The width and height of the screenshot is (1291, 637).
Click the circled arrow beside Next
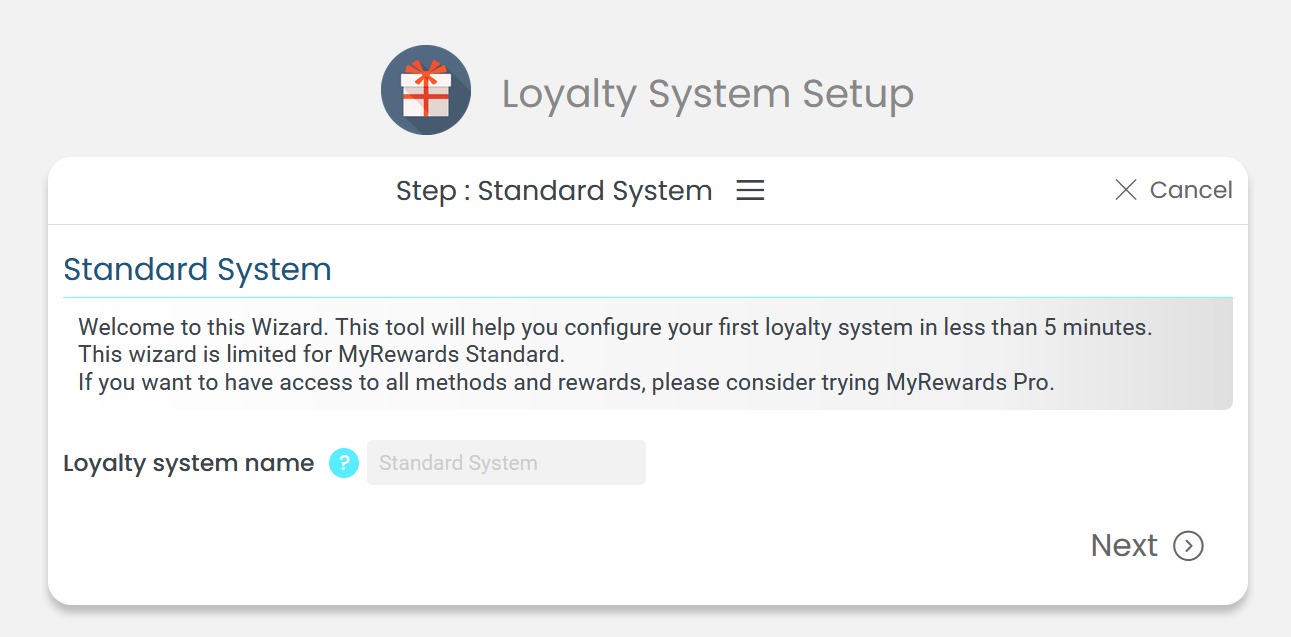(x=1188, y=545)
